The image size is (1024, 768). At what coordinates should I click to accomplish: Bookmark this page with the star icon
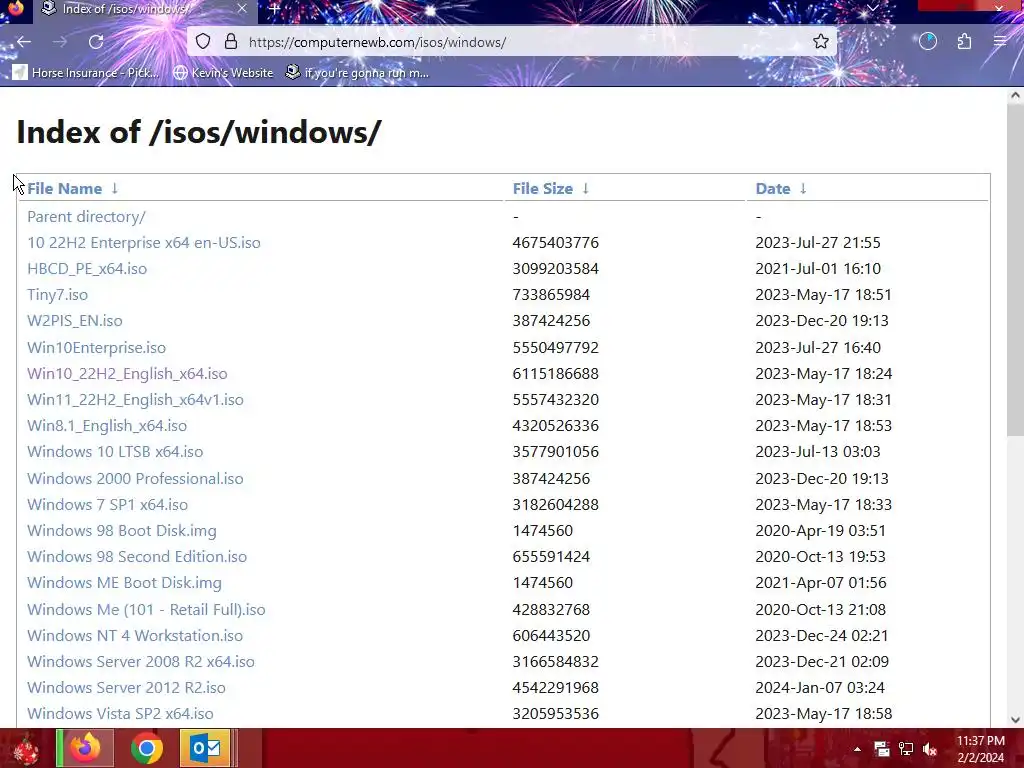pos(821,42)
